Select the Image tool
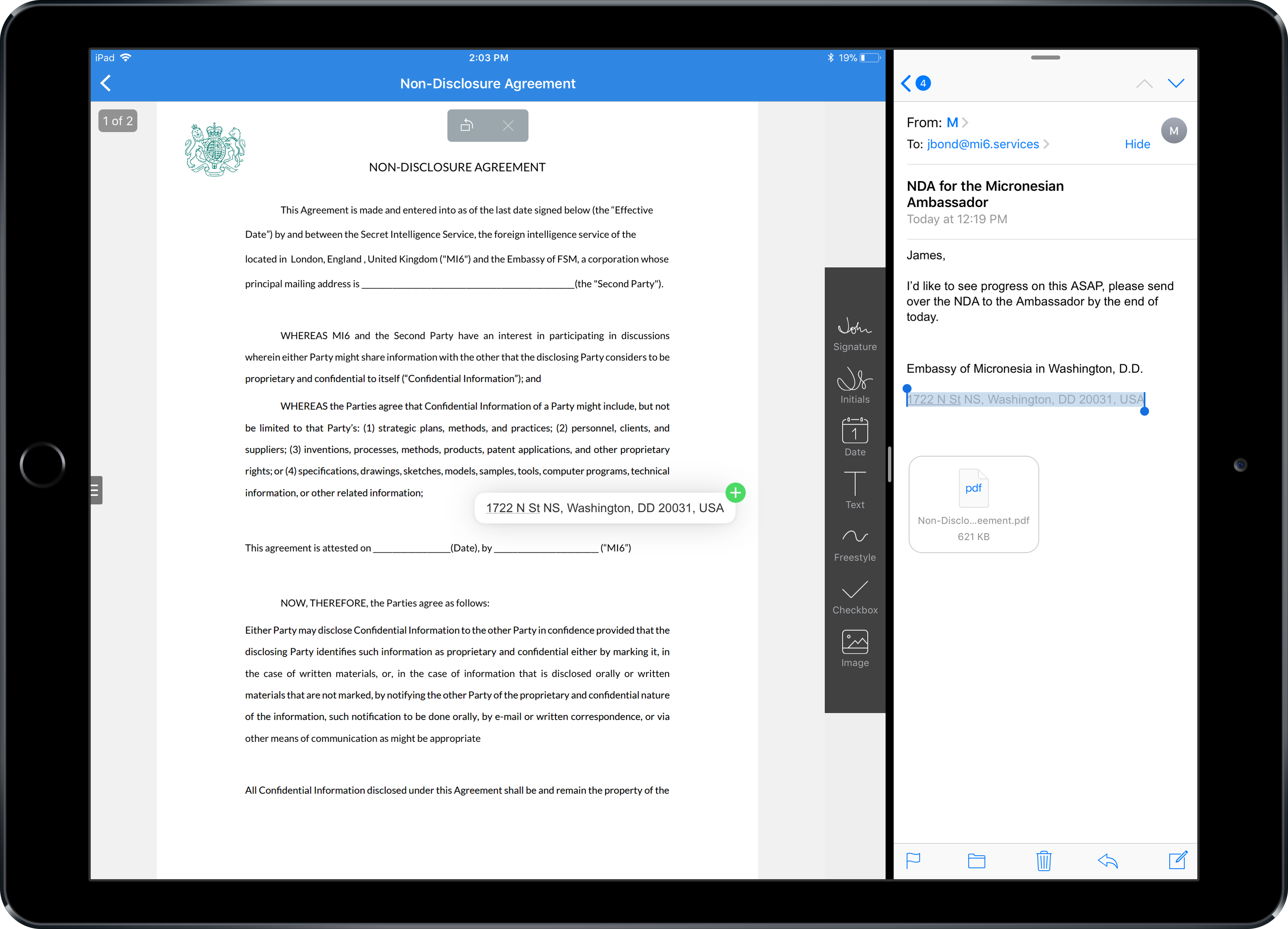 (x=855, y=649)
